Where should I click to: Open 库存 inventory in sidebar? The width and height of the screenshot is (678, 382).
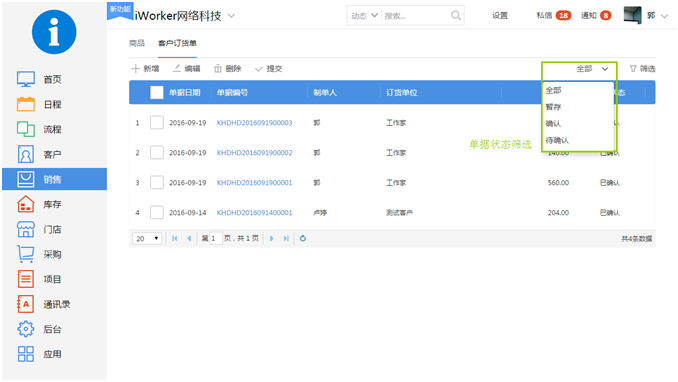click(39, 204)
